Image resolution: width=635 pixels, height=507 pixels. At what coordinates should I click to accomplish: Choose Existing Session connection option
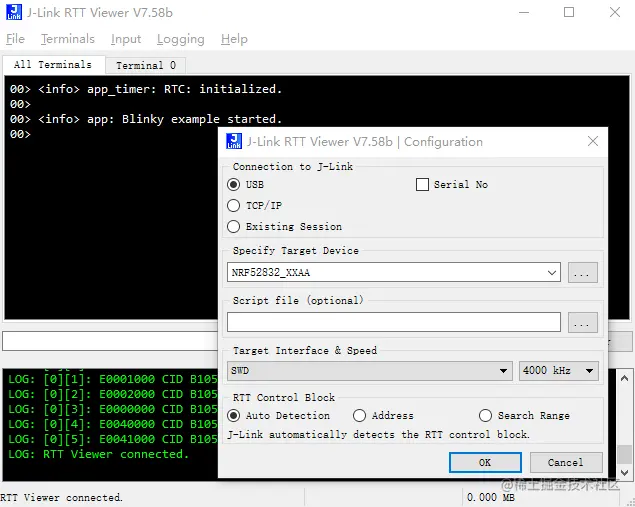[234, 226]
